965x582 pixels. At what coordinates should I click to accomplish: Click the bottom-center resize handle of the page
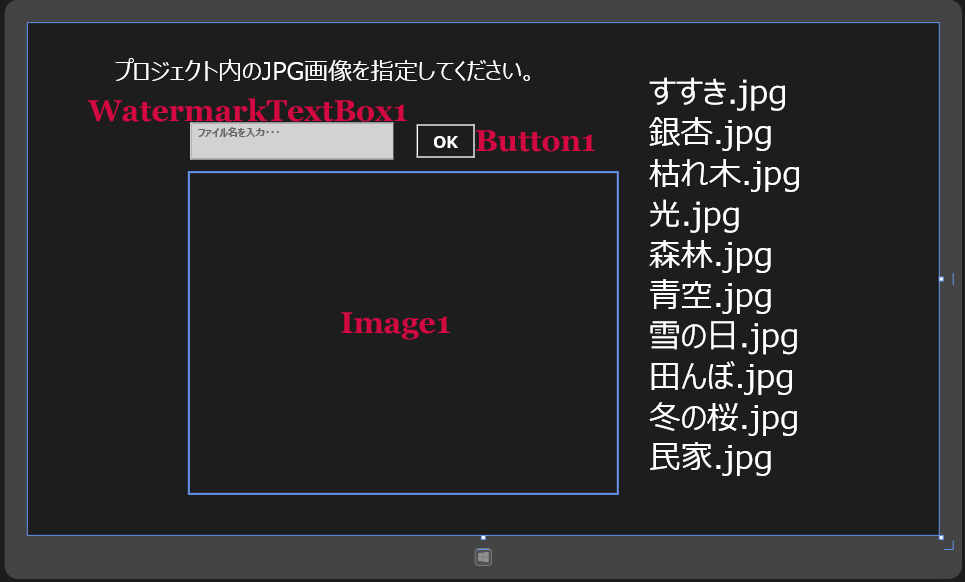click(x=483, y=537)
